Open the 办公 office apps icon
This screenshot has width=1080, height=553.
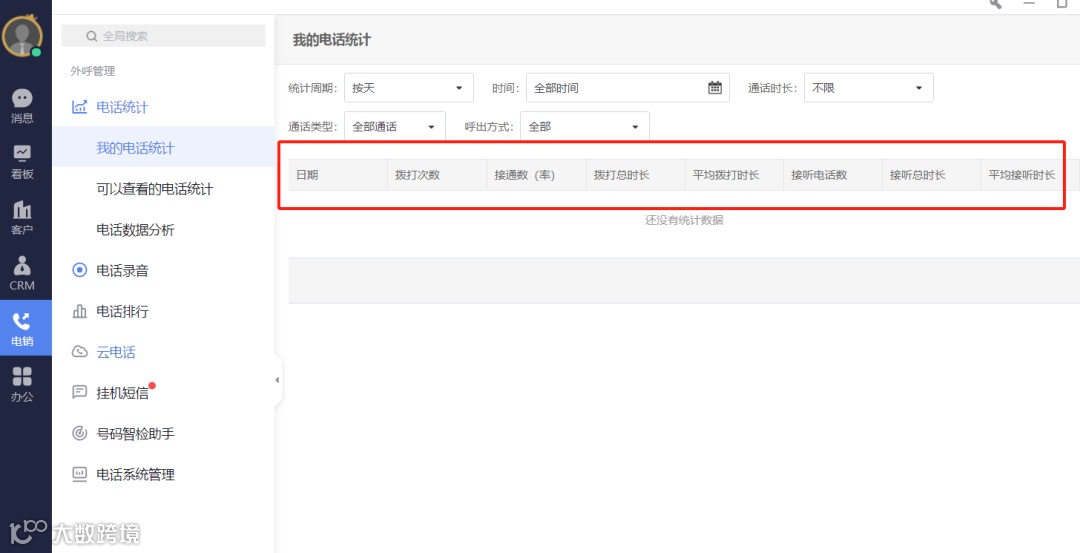click(x=22, y=384)
